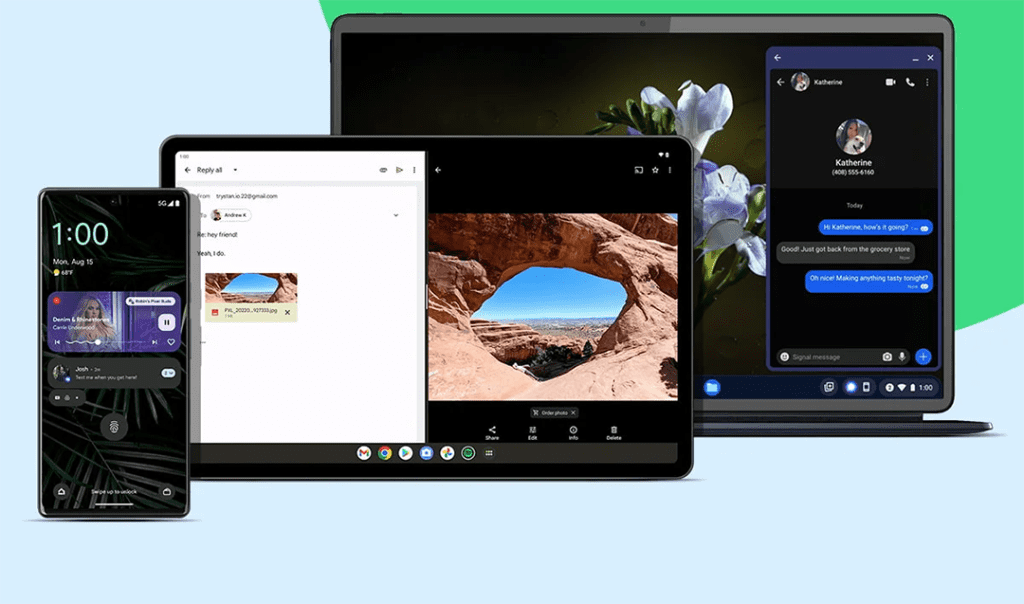Start a video call with Katherine
This screenshot has width=1024, height=604.
pyautogui.click(x=890, y=82)
